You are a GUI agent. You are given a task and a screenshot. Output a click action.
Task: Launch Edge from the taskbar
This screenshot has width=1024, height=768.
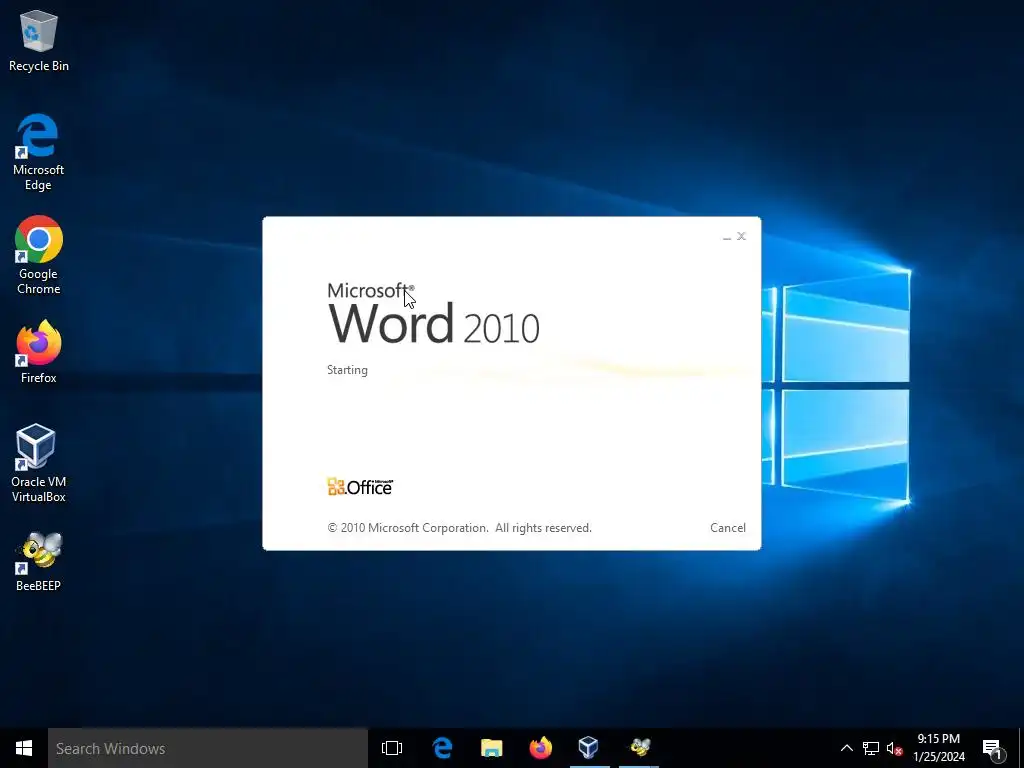coord(443,748)
